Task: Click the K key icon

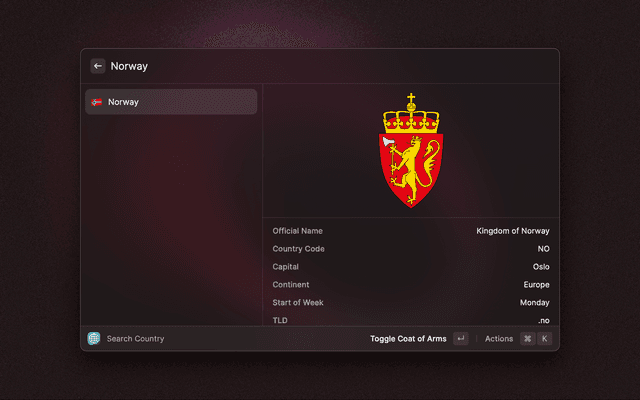Action: pos(544,338)
